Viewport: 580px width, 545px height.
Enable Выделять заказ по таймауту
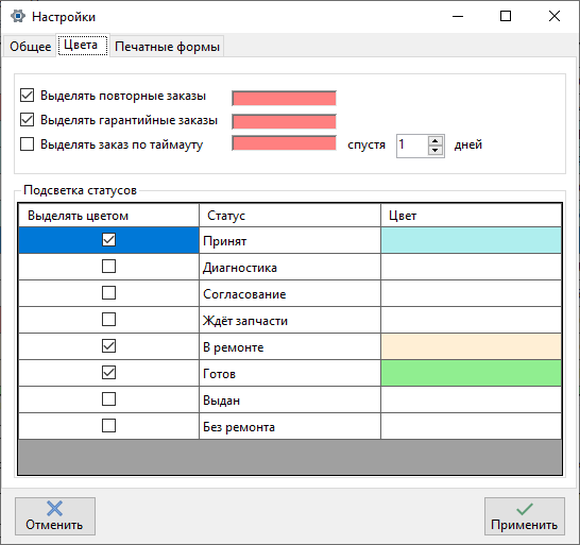[27, 144]
